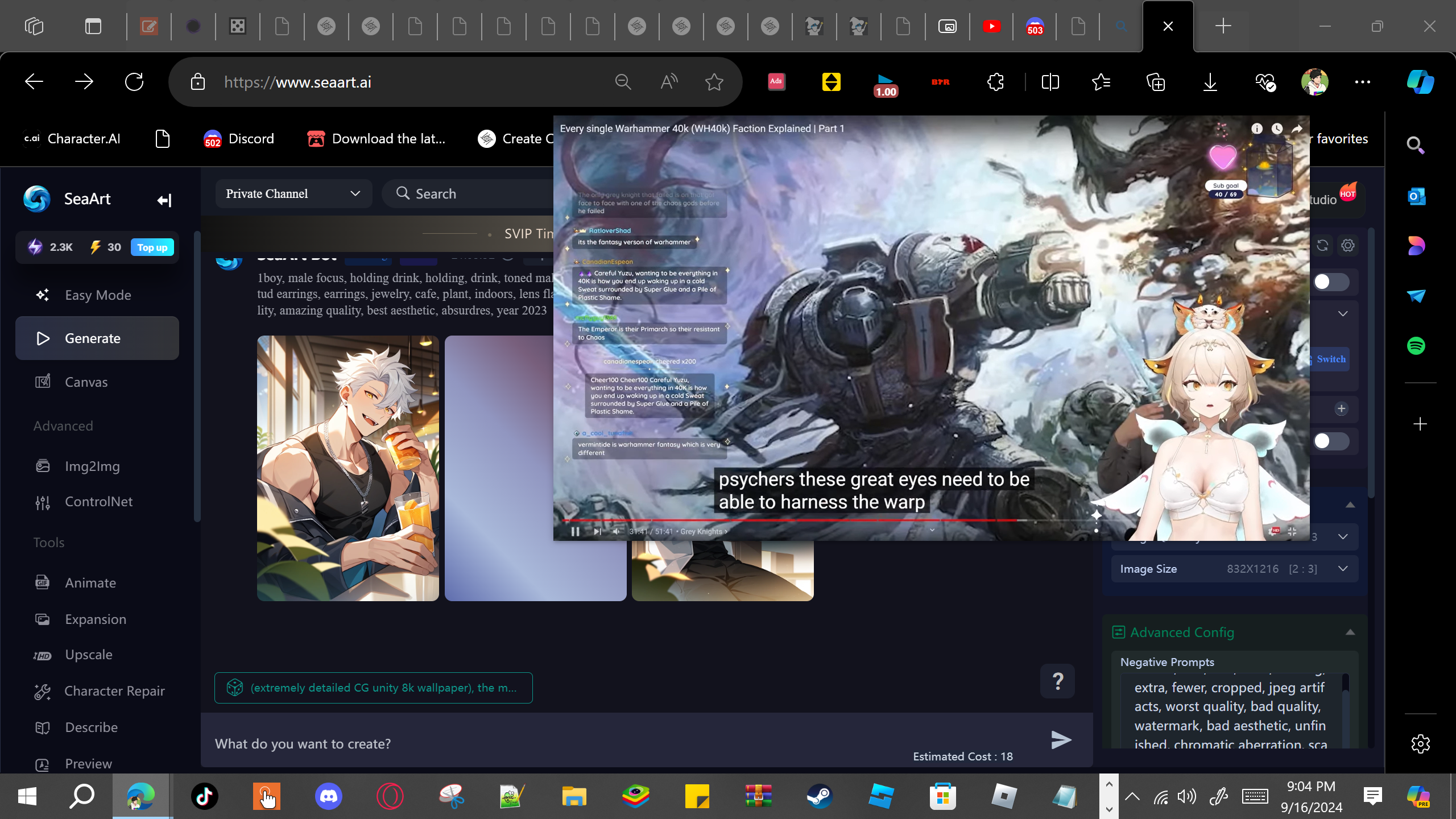Skip to the next video
Viewport: 1456px width, 819px height.
[597, 532]
